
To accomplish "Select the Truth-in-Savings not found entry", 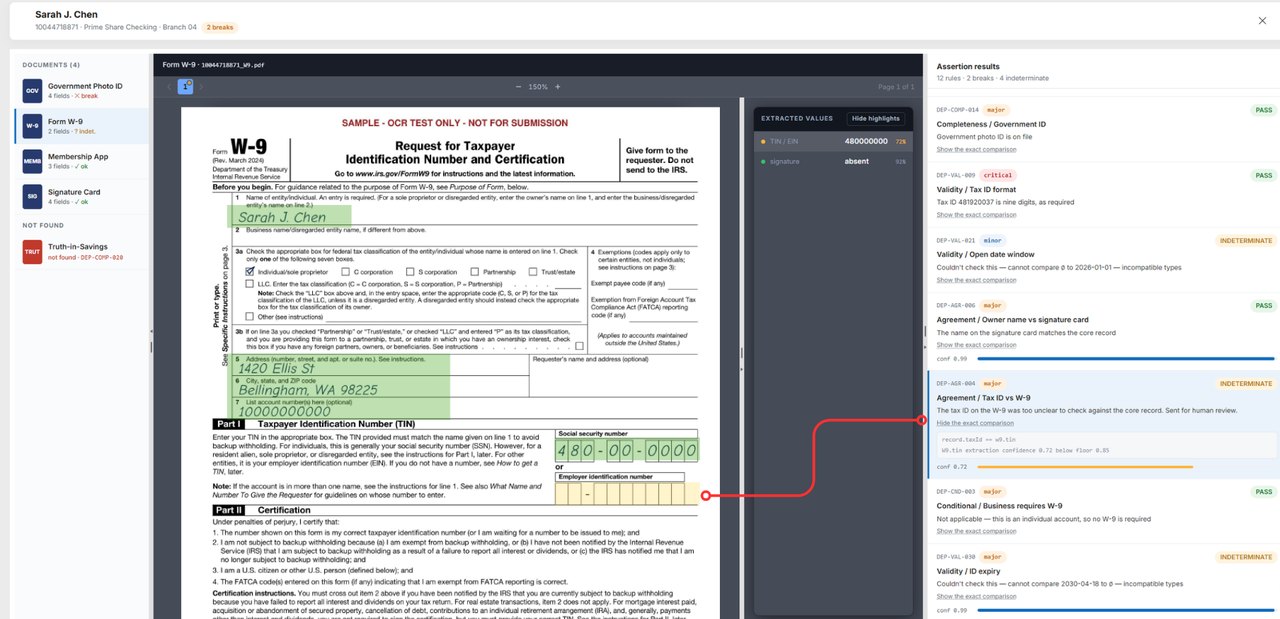I will [x=82, y=252].
